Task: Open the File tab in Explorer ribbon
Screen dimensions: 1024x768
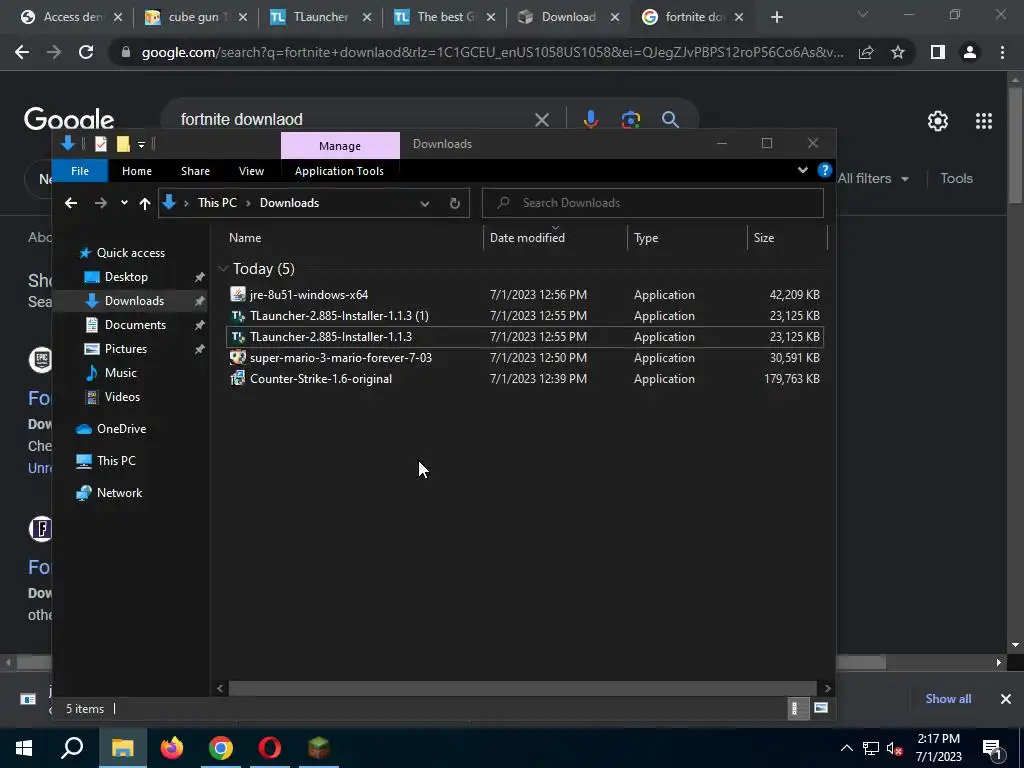Action: click(80, 171)
